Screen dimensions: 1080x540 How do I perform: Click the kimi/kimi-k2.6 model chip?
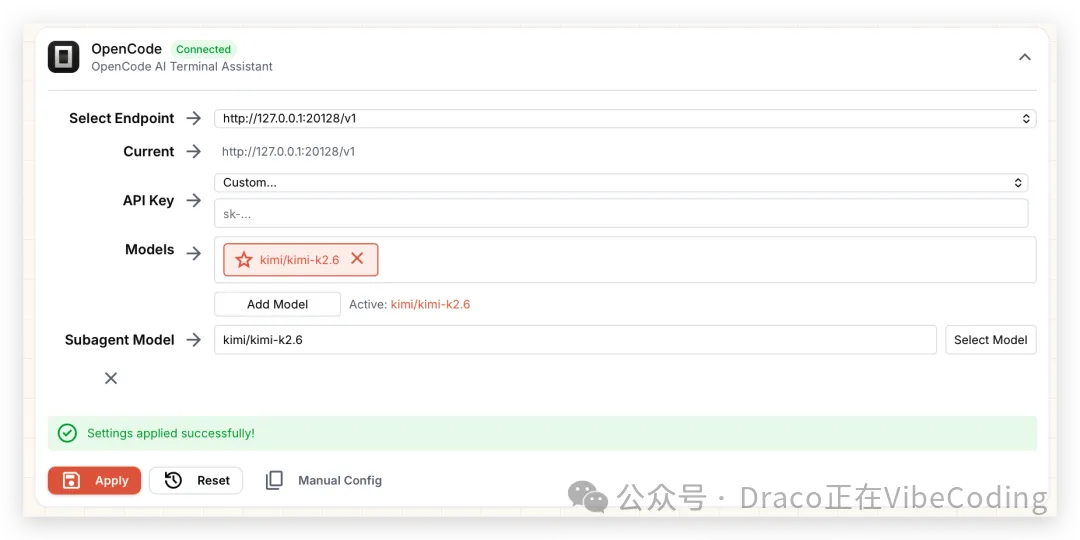[300, 260]
